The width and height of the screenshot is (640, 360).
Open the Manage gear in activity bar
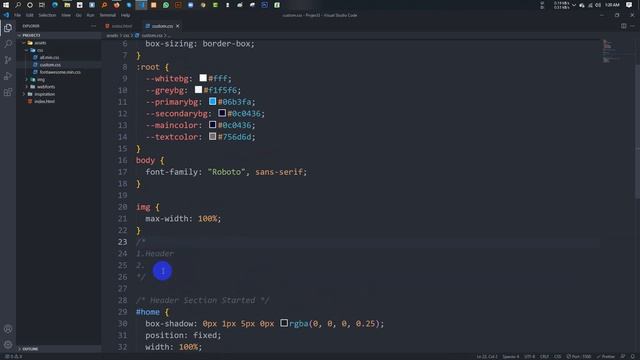tap(8, 345)
